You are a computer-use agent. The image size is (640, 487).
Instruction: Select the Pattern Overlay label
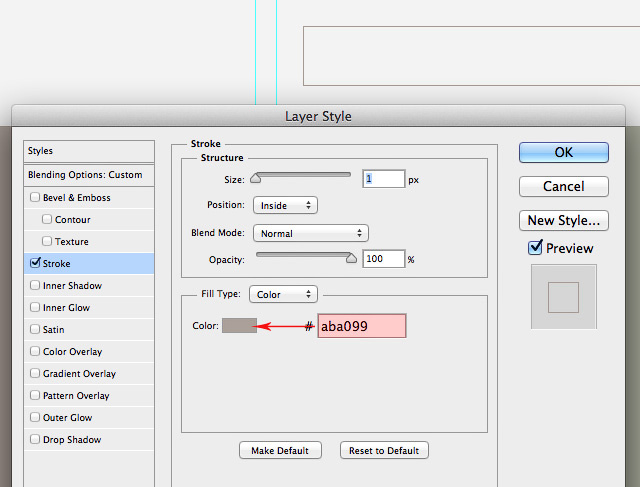pos(76,396)
